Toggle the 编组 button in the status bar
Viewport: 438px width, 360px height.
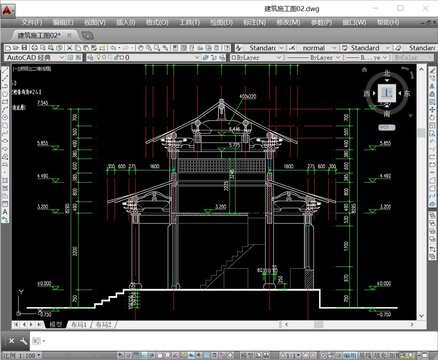click(350, 356)
